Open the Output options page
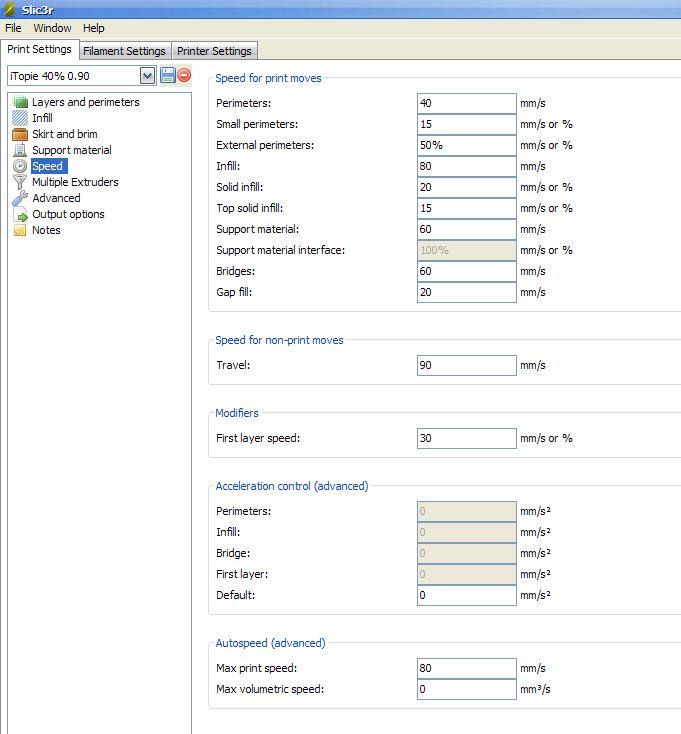The image size is (681, 734). tap(68, 214)
